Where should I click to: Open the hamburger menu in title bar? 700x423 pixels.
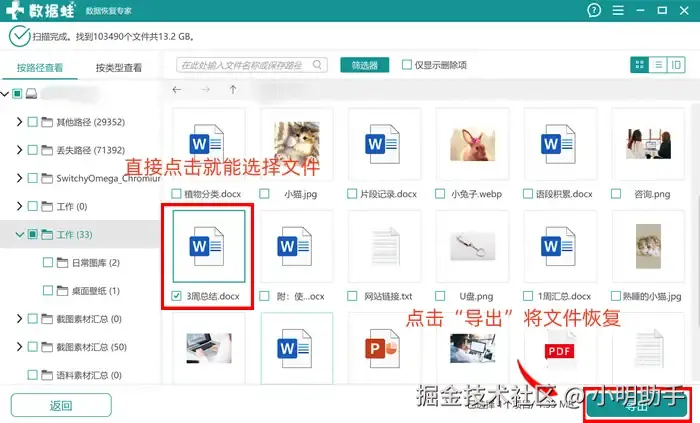(x=618, y=10)
